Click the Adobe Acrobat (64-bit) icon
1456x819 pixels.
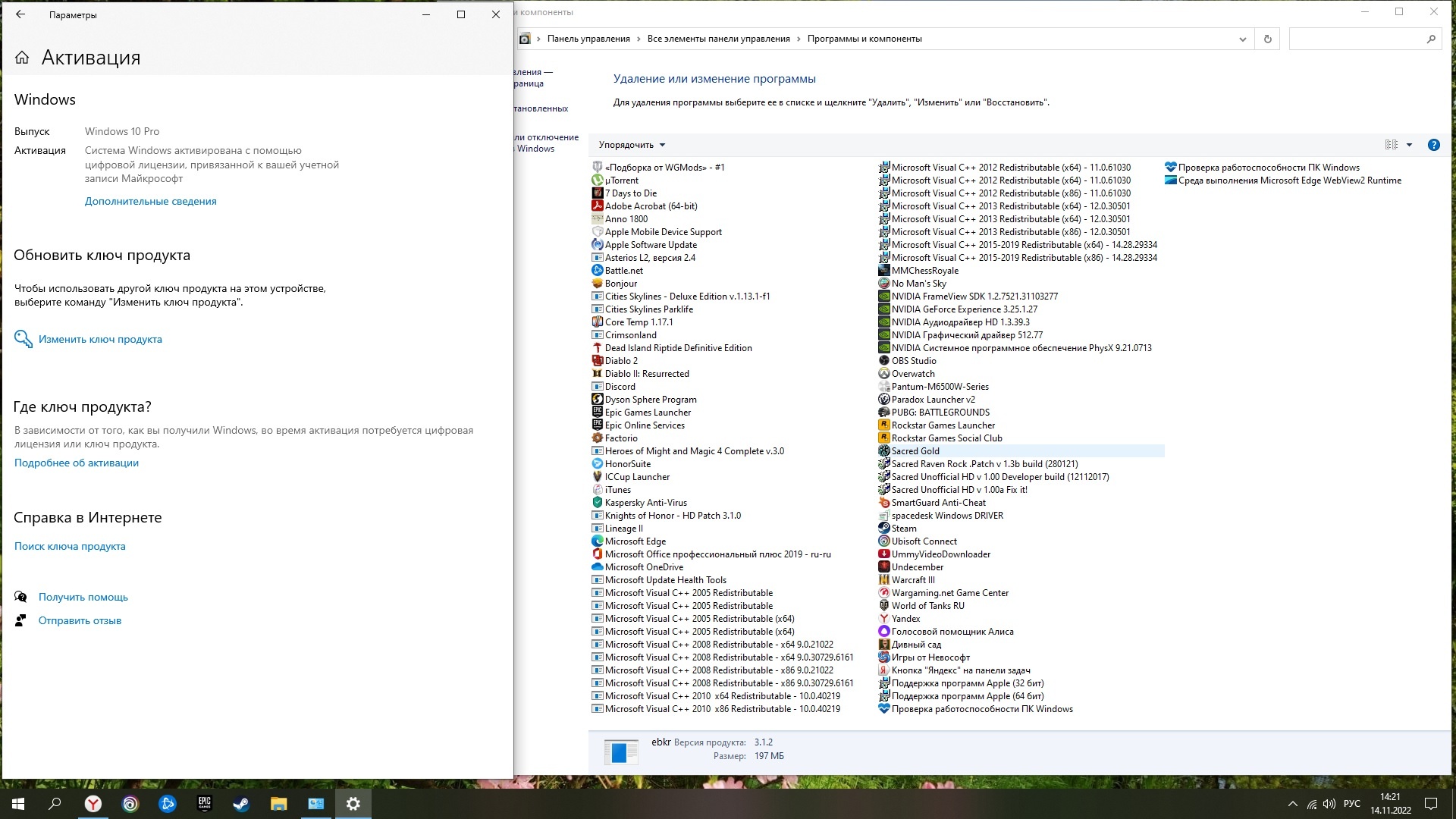tap(598, 206)
